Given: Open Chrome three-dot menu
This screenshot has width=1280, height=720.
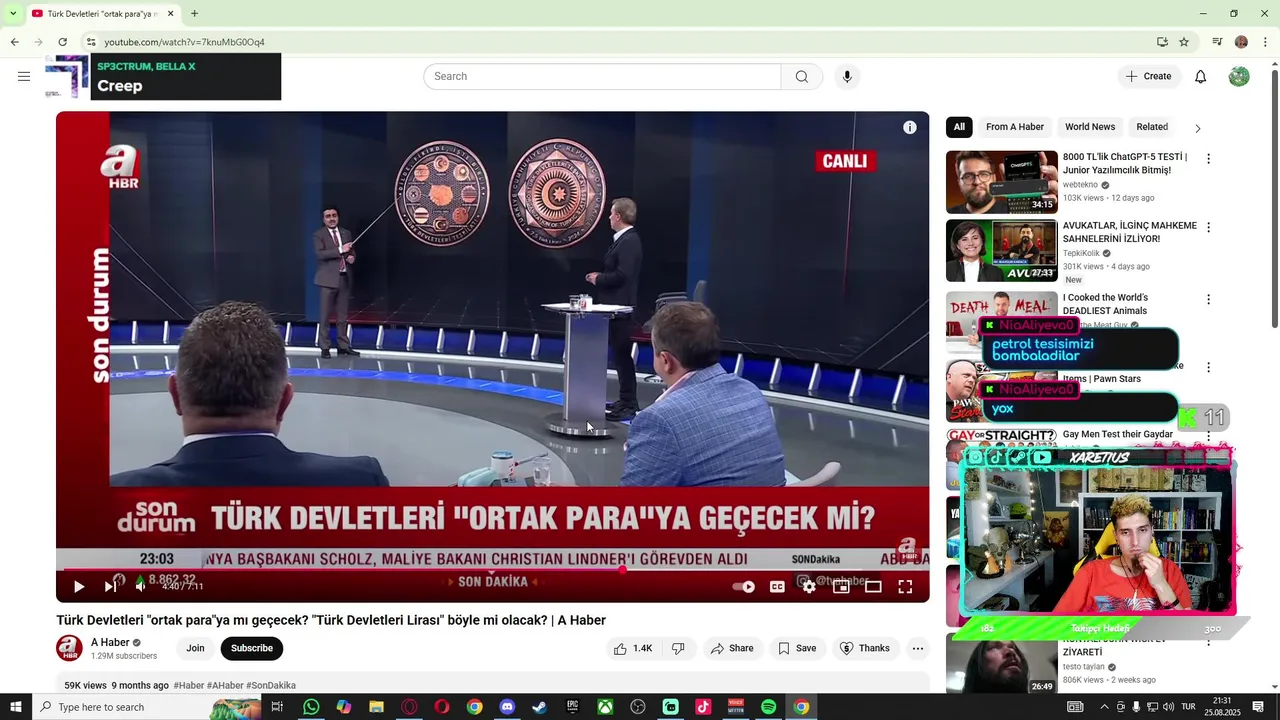Looking at the screenshot, I should pos(1265,42).
